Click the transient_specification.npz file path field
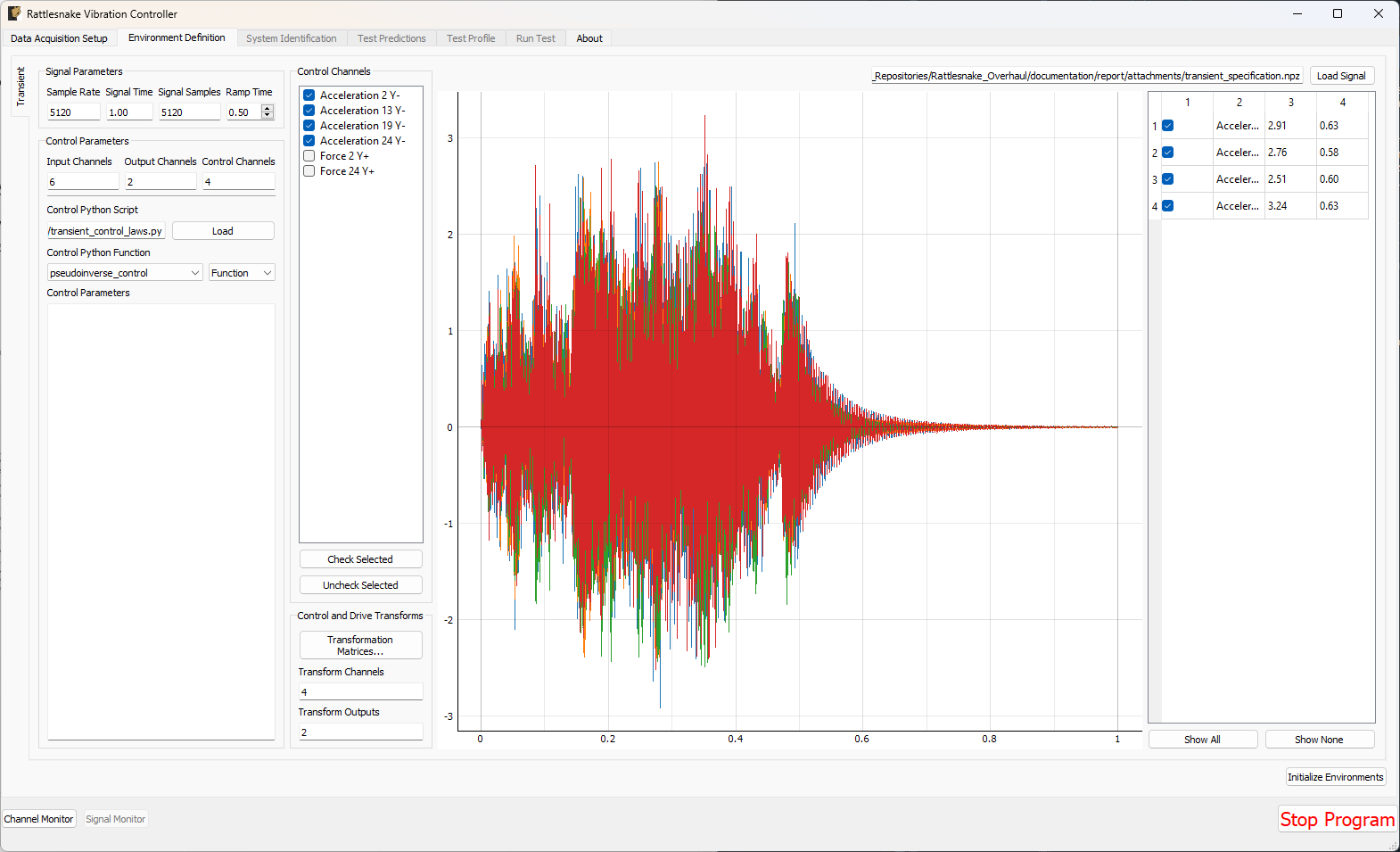This screenshot has height=852, width=1400. 1087,76
